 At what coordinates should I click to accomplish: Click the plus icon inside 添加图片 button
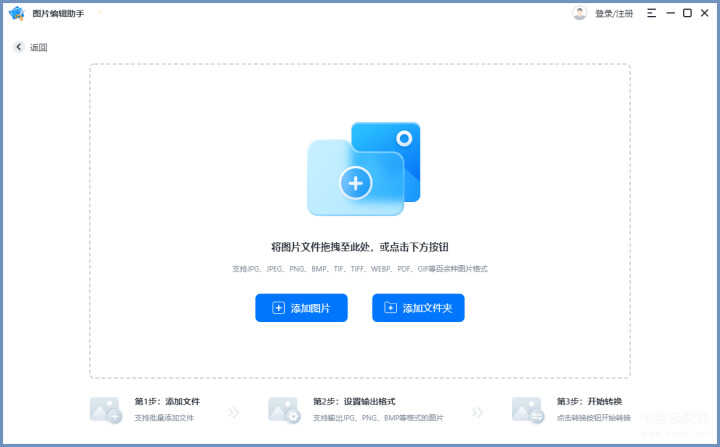pos(278,308)
